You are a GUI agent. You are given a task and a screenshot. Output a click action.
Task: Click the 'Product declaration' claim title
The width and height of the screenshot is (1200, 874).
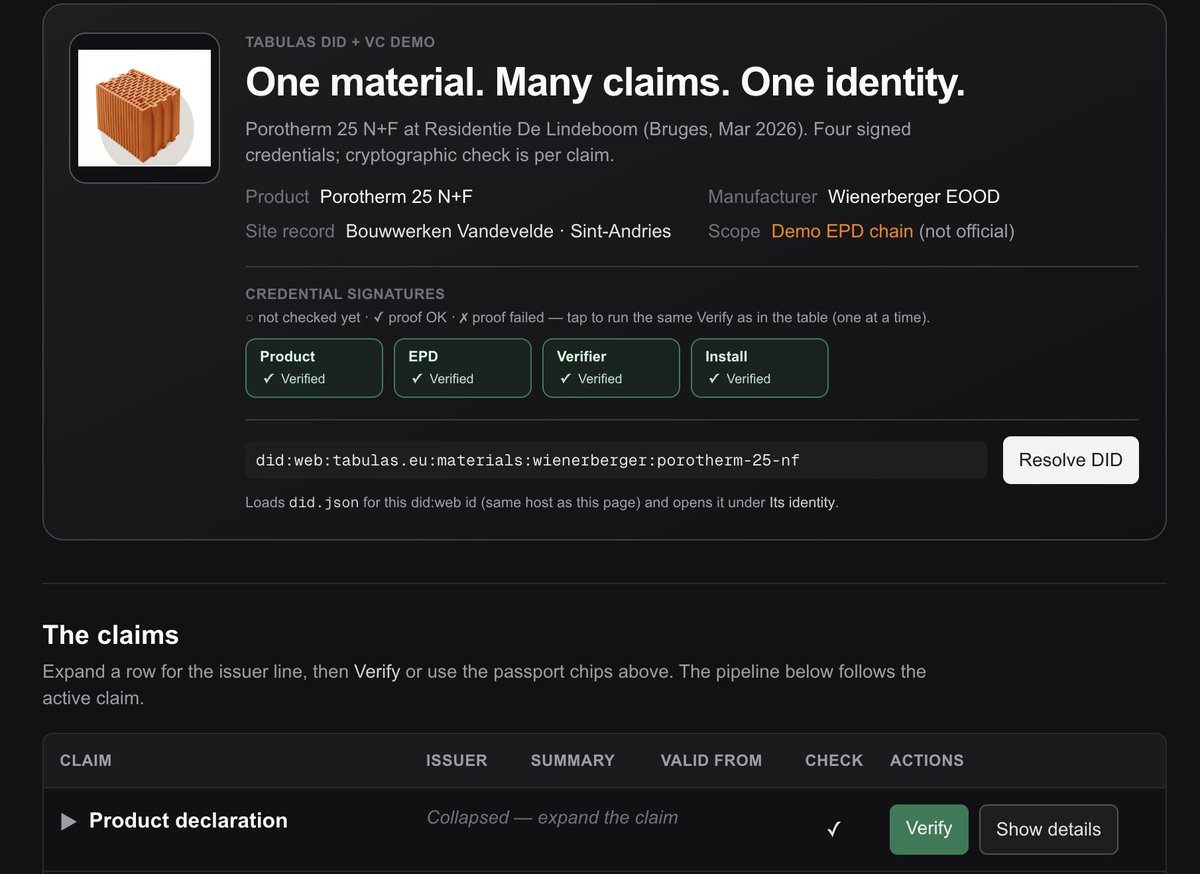point(188,820)
